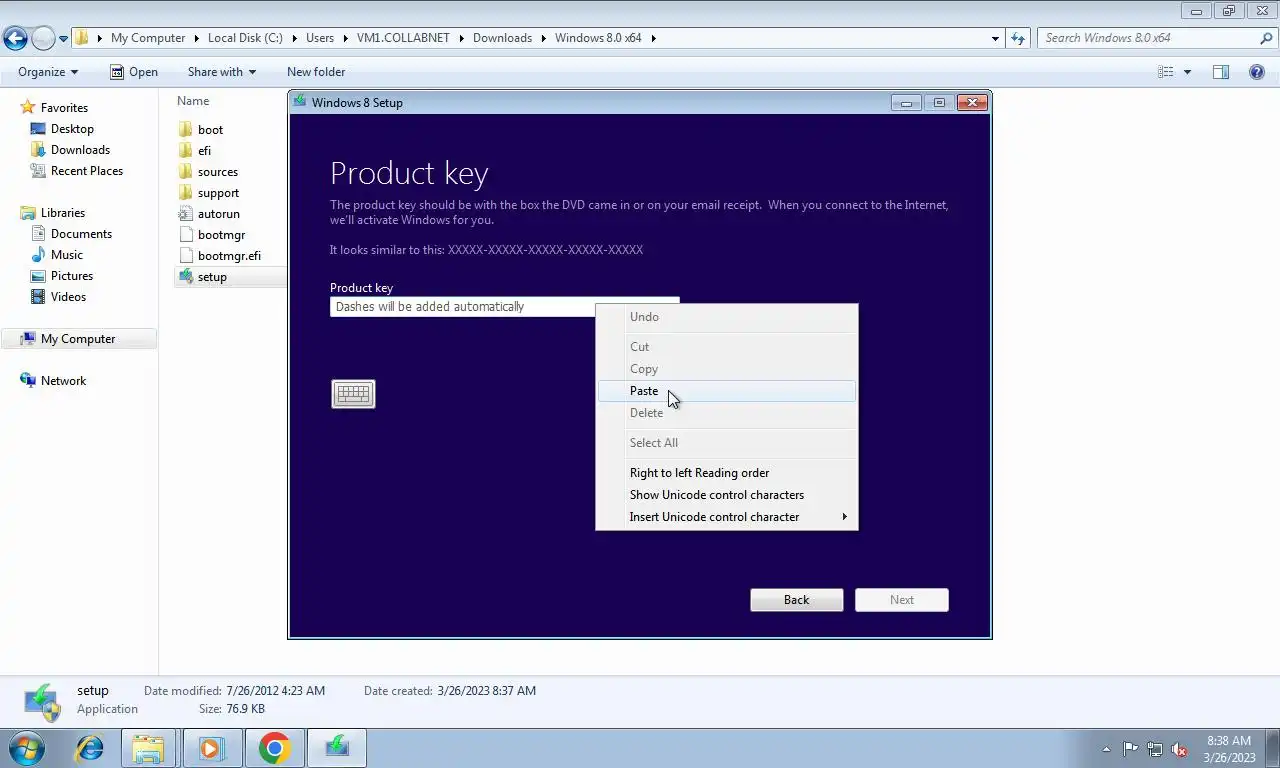The width and height of the screenshot is (1280, 768).
Task: Open the Videos library
Action: [x=68, y=297]
